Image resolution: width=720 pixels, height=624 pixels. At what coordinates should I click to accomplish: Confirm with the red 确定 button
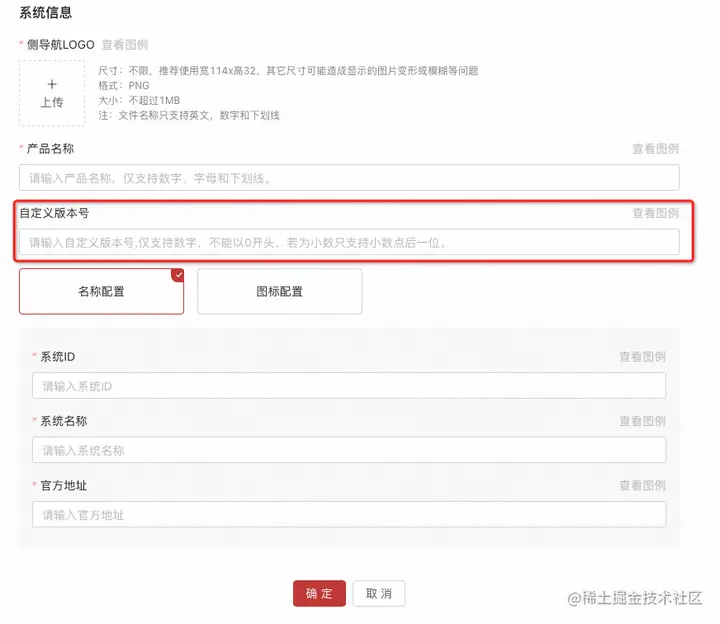319,593
